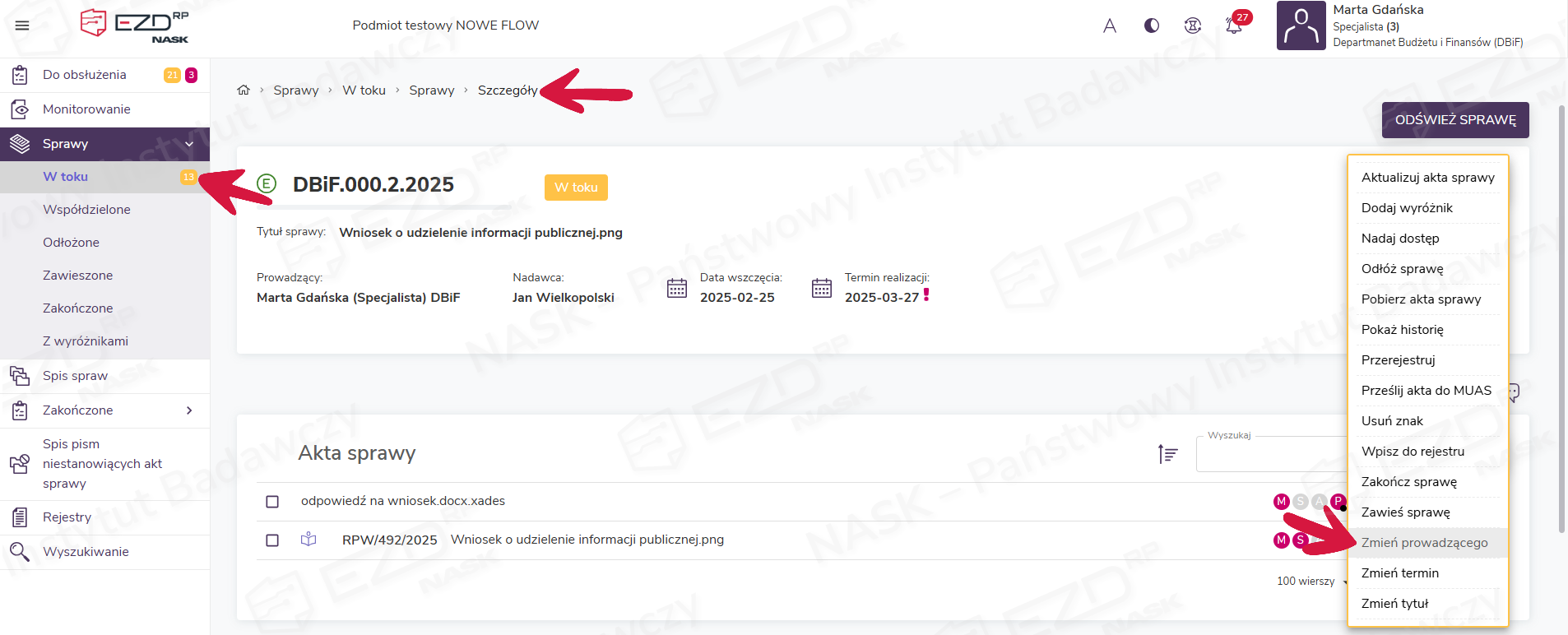Screen dimensions: 1568x635
Task: Click the sort icon in Akta sprawy
Action: (x=1167, y=454)
